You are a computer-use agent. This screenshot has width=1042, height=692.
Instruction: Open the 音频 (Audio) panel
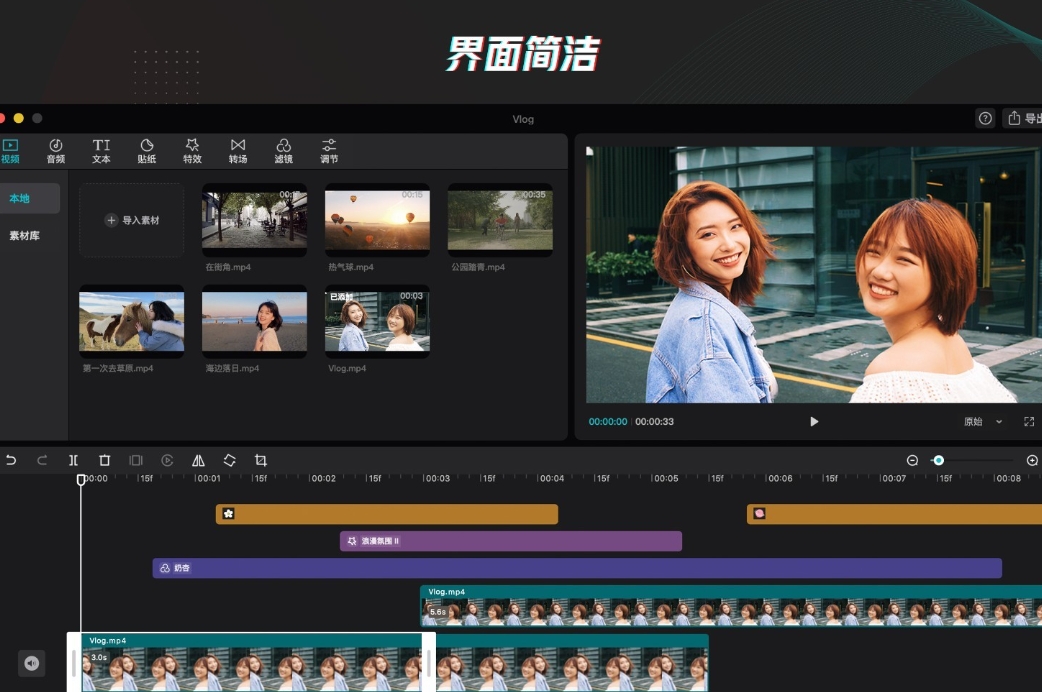point(56,151)
